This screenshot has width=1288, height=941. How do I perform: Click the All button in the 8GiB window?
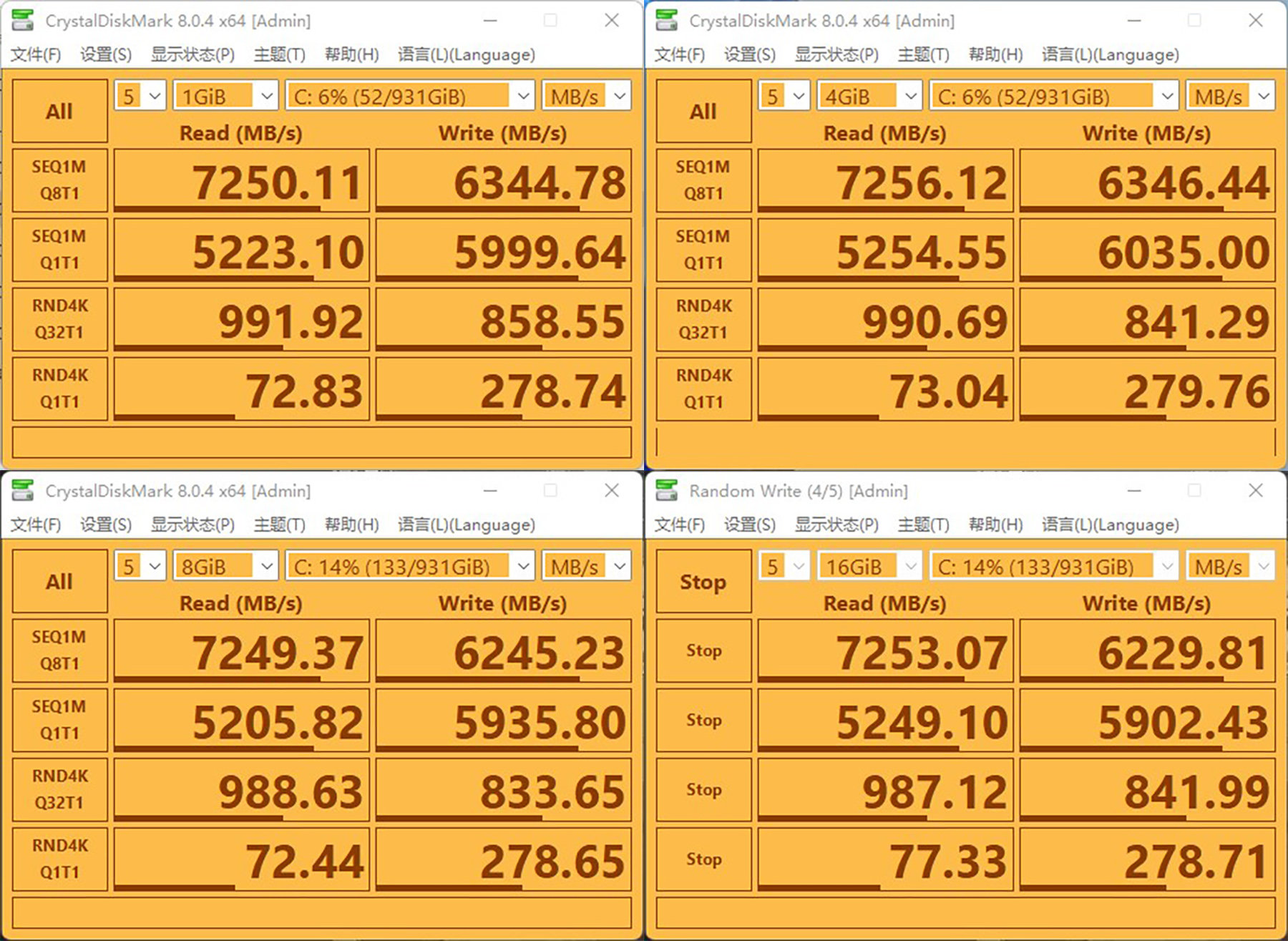click(59, 581)
